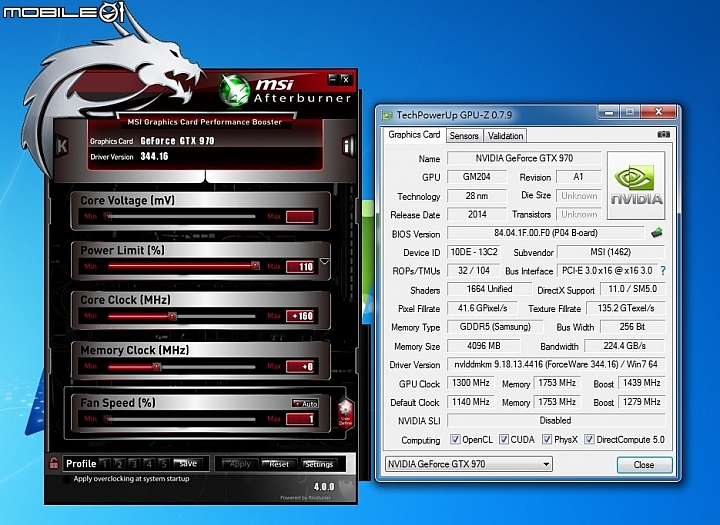Click the Shaders 1664 Unified value
This screenshot has height=525, width=720.
coord(489,289)
